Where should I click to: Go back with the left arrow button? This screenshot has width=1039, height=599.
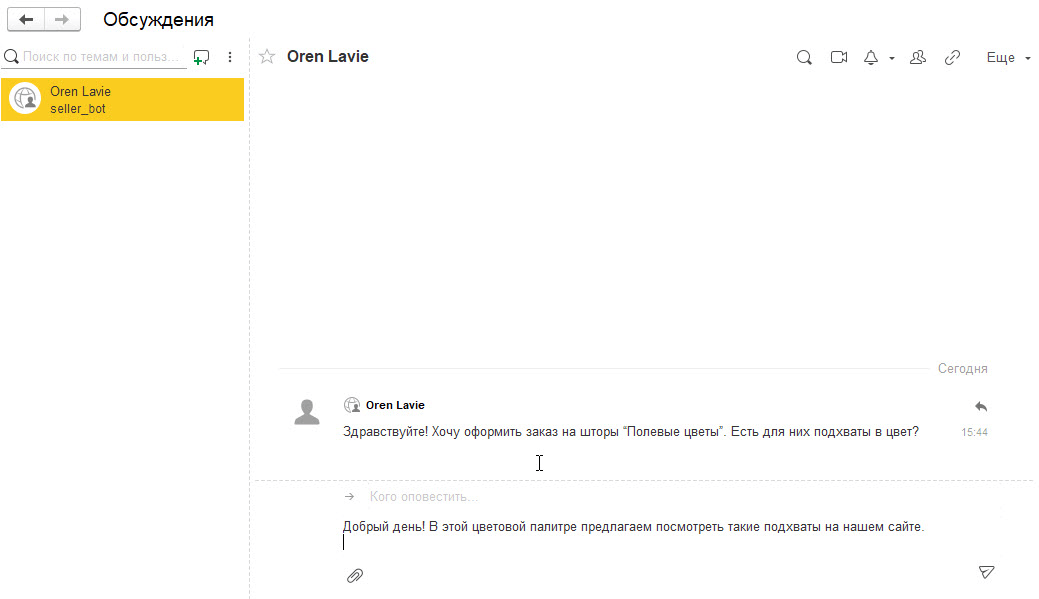pos(26,19)
